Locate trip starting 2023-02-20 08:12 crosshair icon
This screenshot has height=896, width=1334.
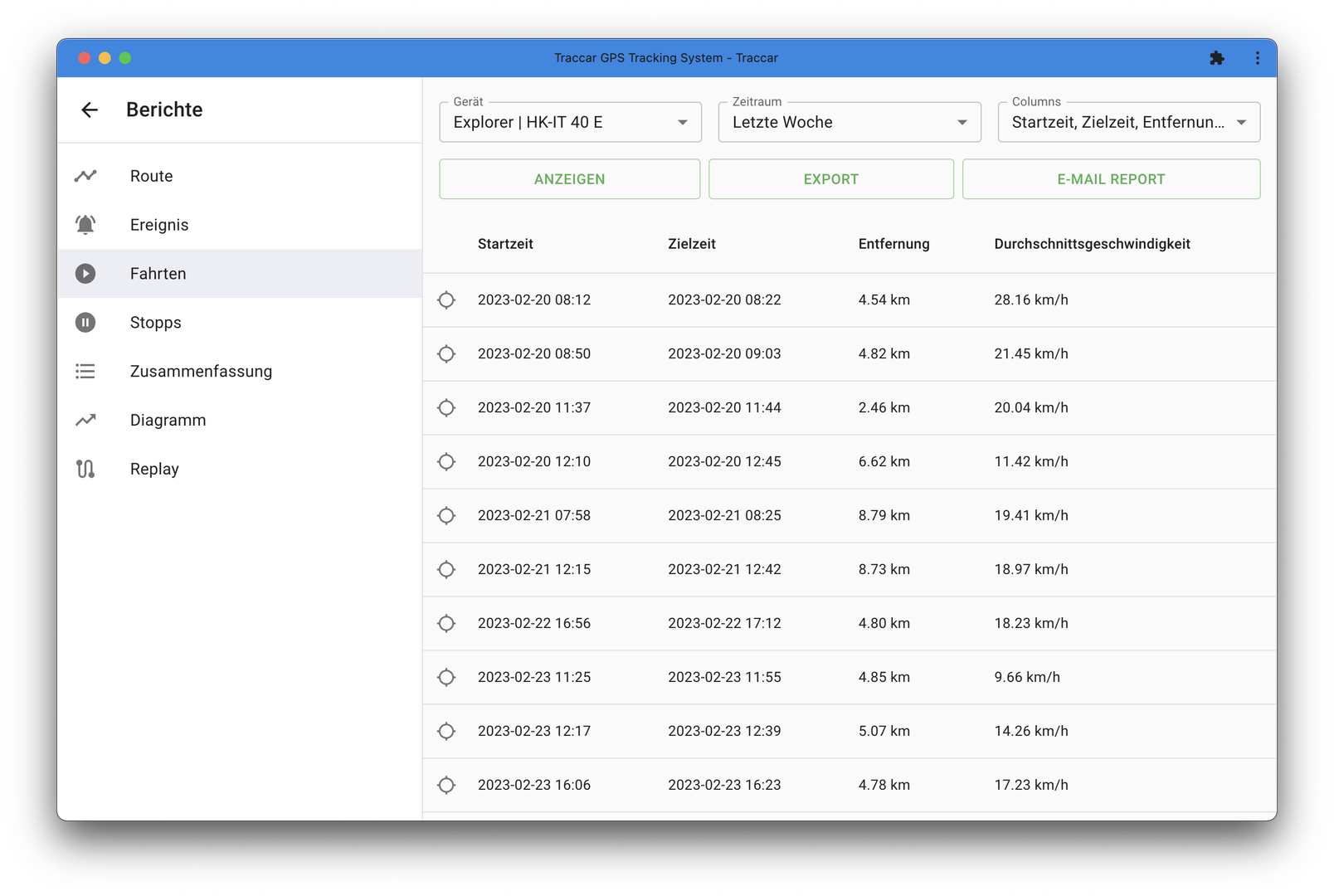pyautogui.click(x=446, y=300)
